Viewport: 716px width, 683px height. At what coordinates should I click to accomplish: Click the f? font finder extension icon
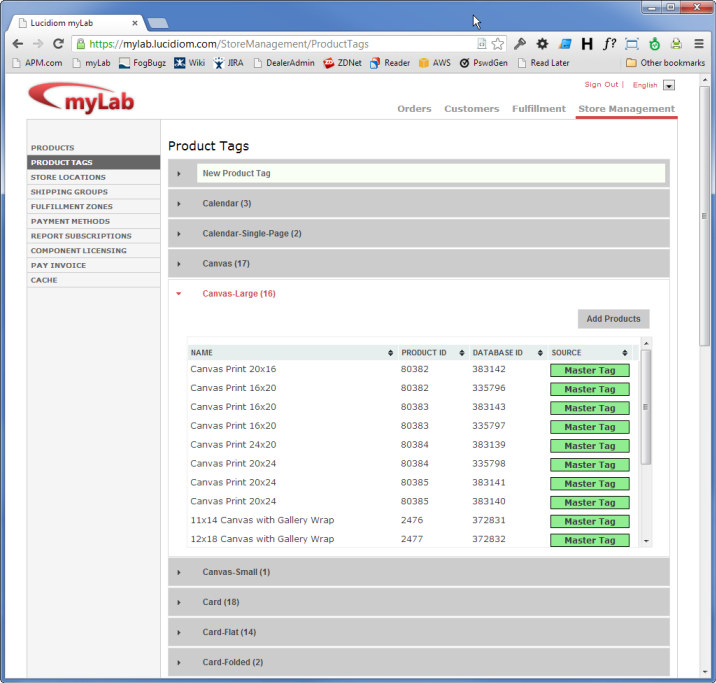609,44
